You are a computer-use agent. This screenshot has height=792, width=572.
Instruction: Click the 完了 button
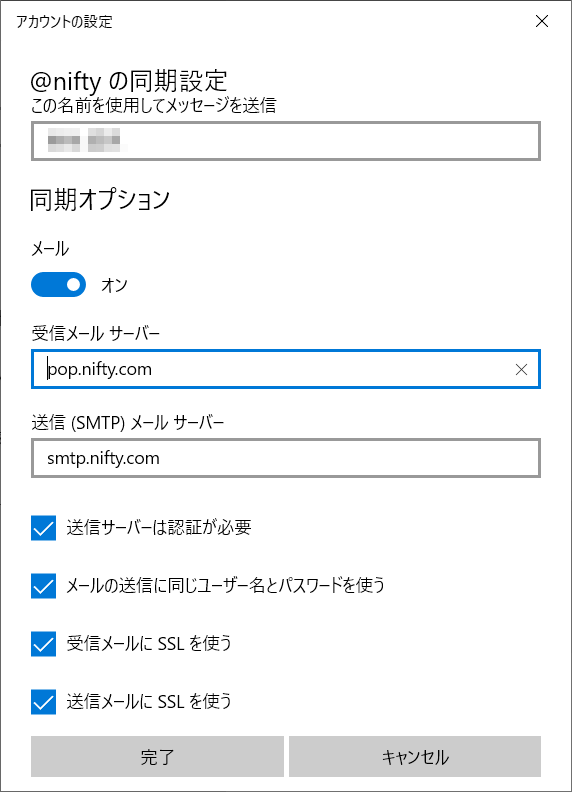[x=157, y=757]
